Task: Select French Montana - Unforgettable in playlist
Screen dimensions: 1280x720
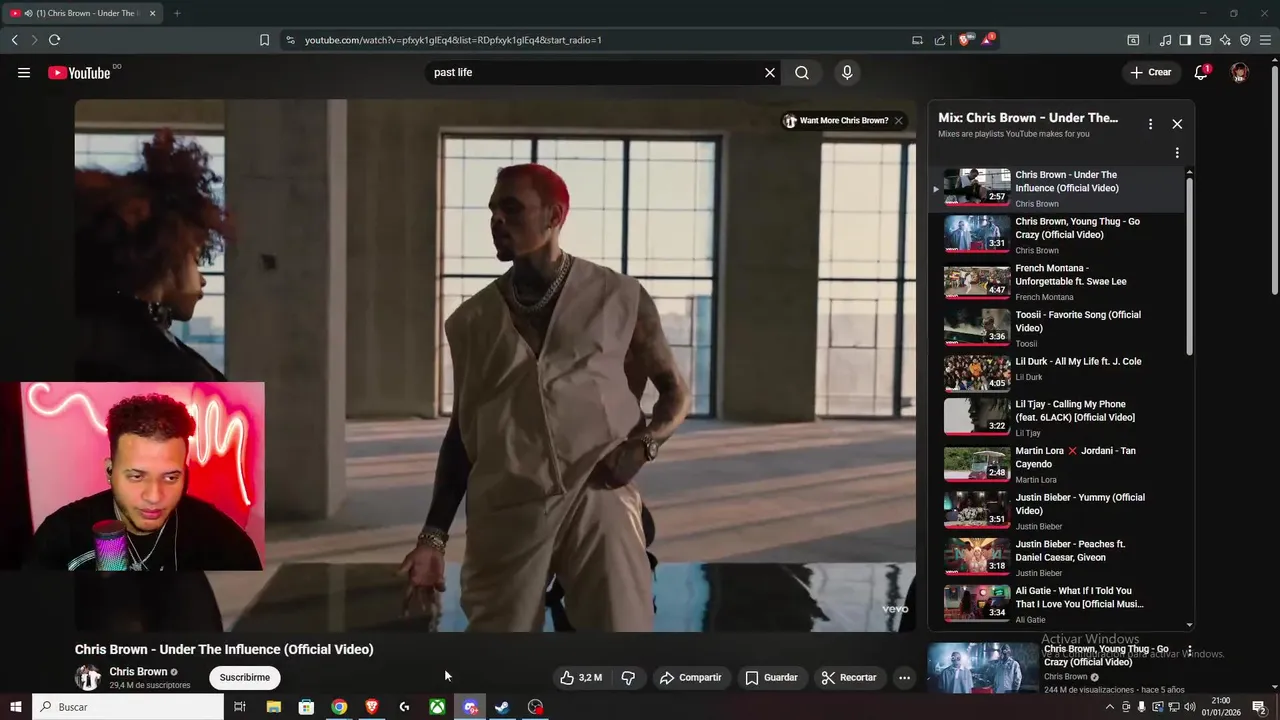Action: click(1055, 282)
